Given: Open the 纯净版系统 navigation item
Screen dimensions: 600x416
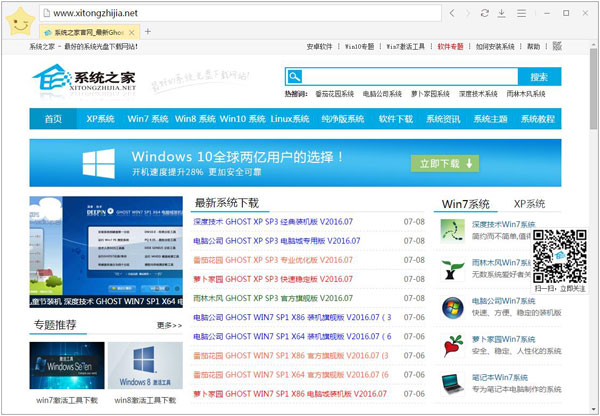Looking at the screenshot, I should pos(343,119).
